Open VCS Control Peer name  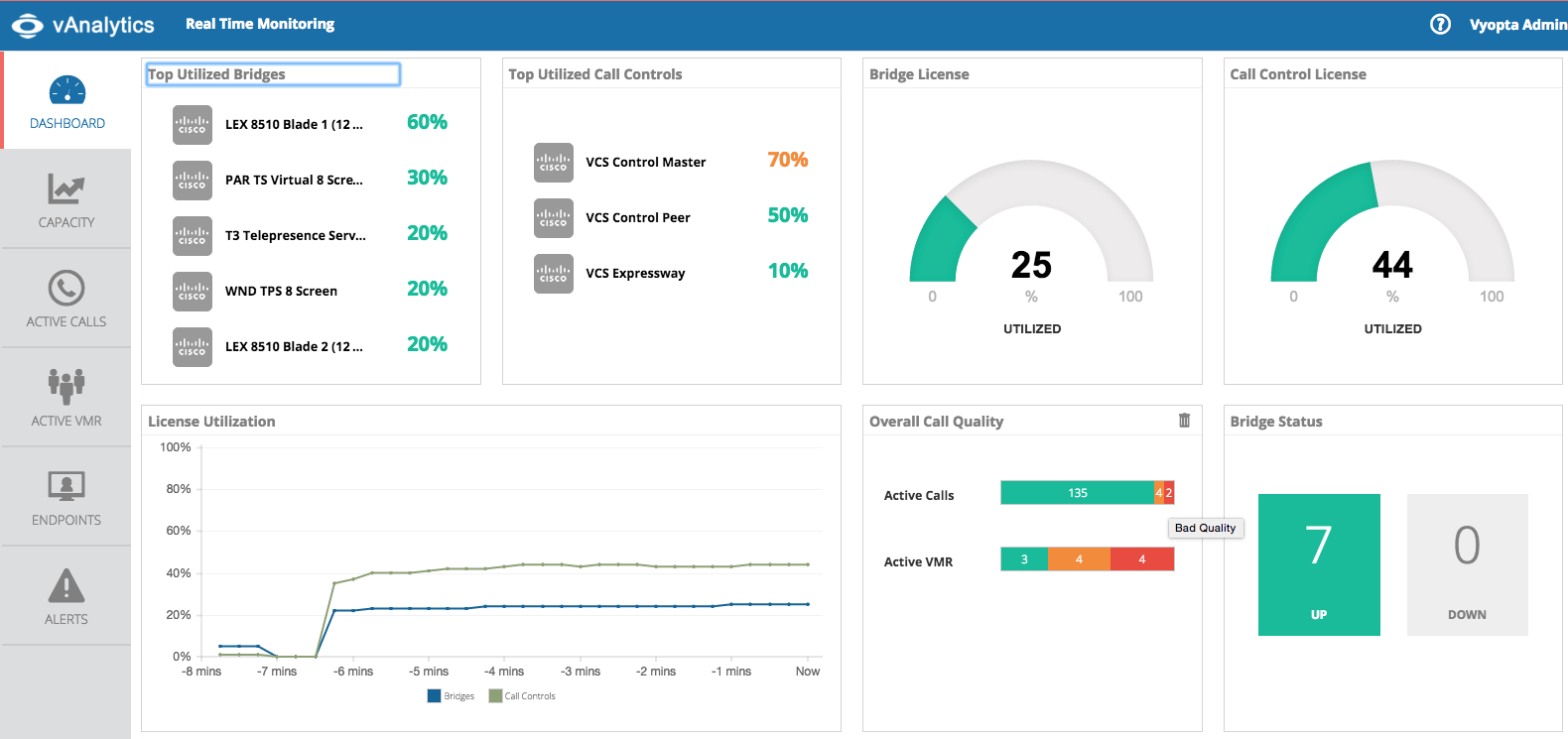tap(638, 217)
